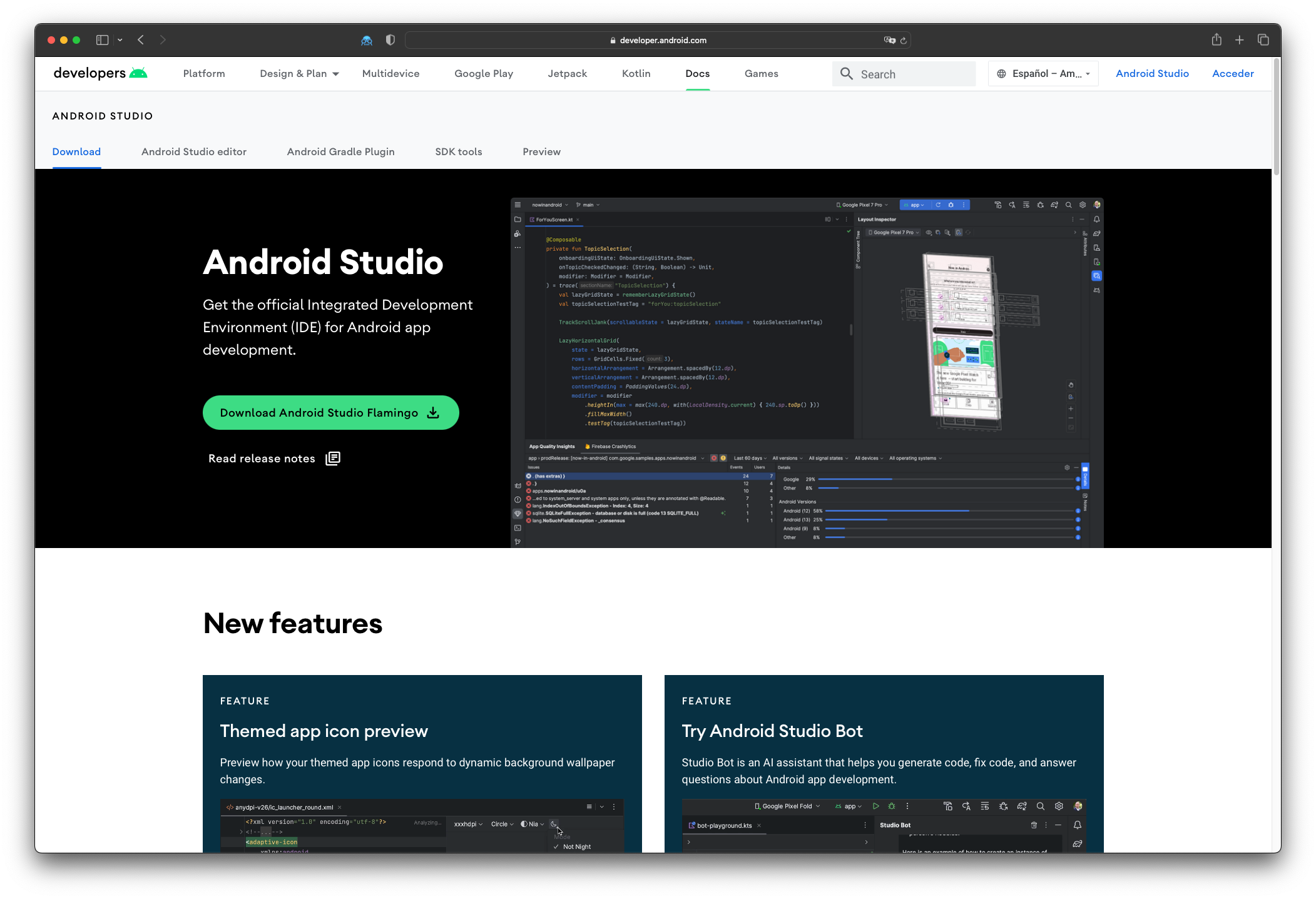This screenshot has height=899, width=1316.
Task: Click the search magnifier icon
Action: tap(846, 74)
